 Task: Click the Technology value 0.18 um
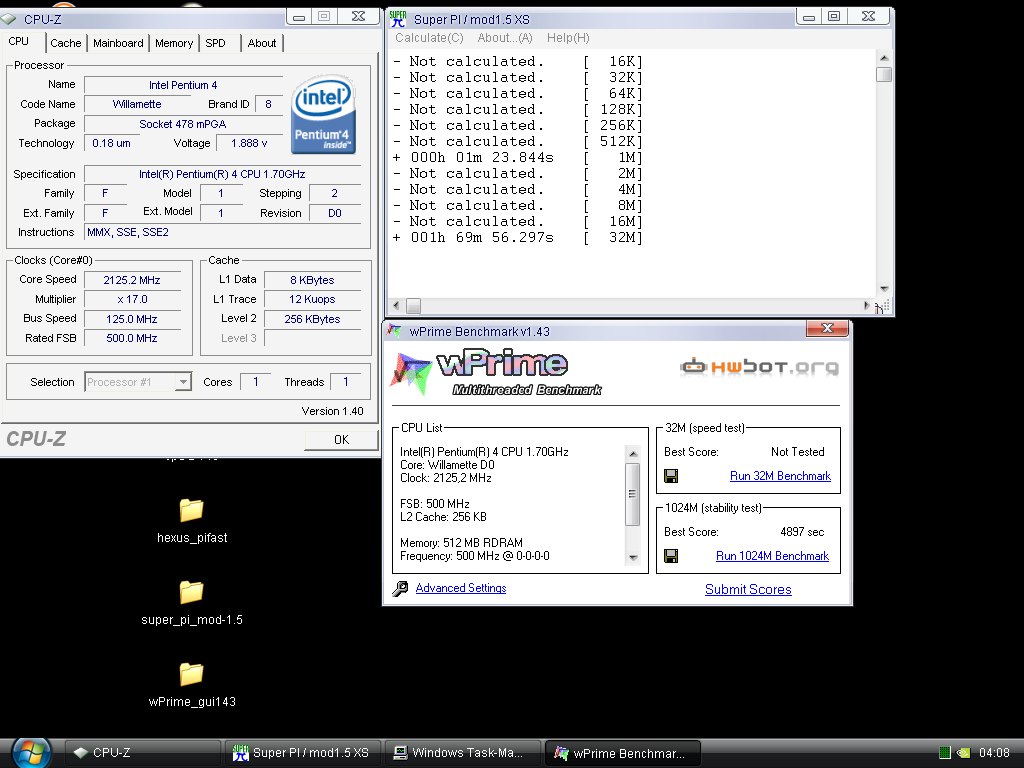[111, 143]
